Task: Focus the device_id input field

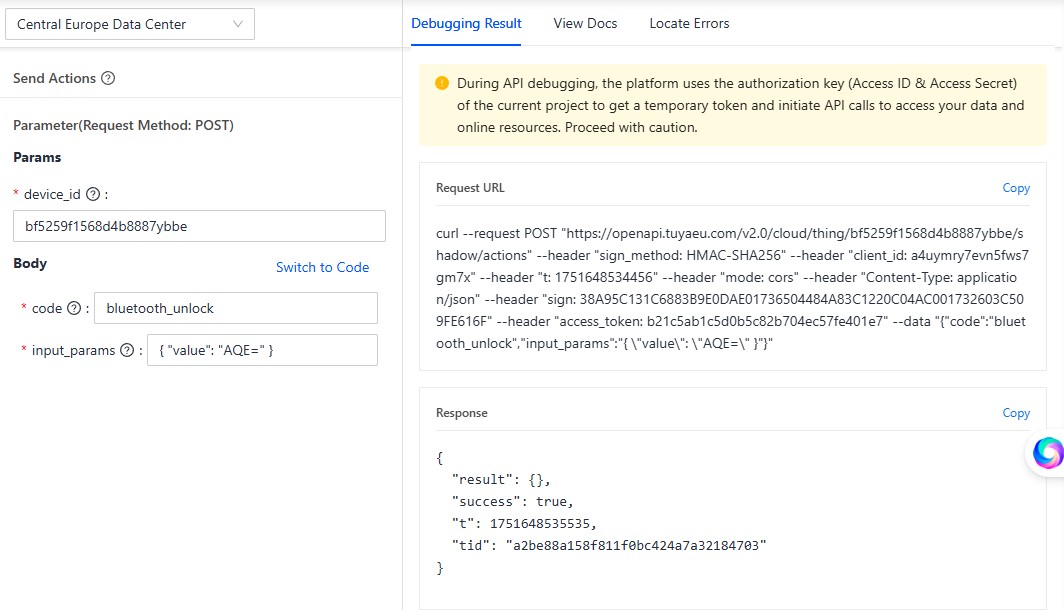Action: [x=200, y=226]
